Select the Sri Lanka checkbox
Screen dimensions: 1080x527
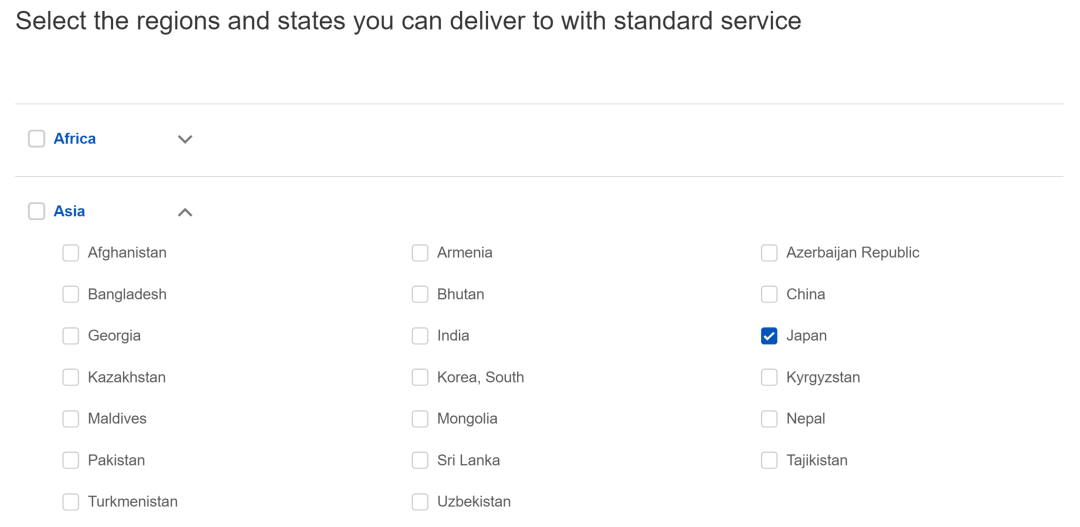coord(420,460)
